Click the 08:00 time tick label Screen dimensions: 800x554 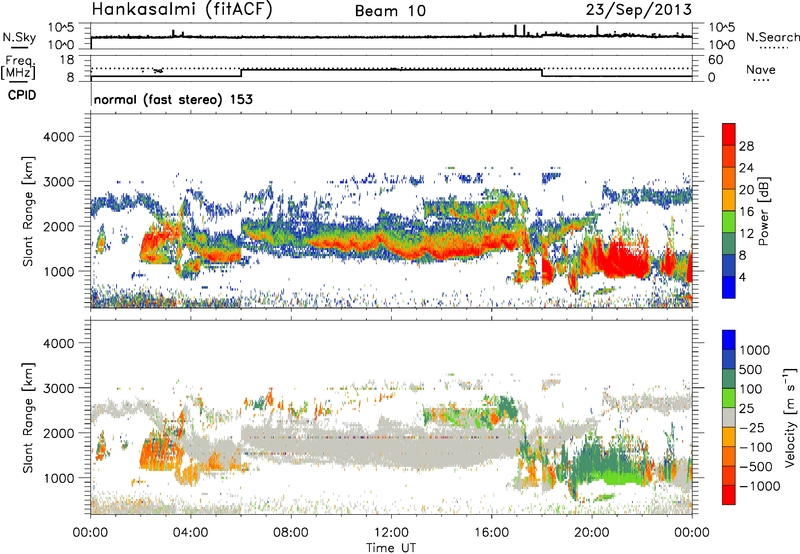point(291,533)
